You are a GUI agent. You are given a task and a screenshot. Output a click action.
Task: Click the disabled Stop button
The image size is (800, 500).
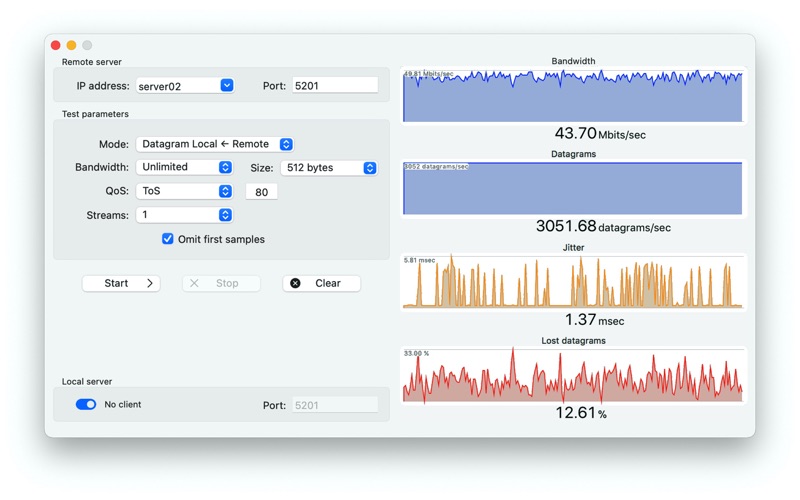[x=221, y=283]
